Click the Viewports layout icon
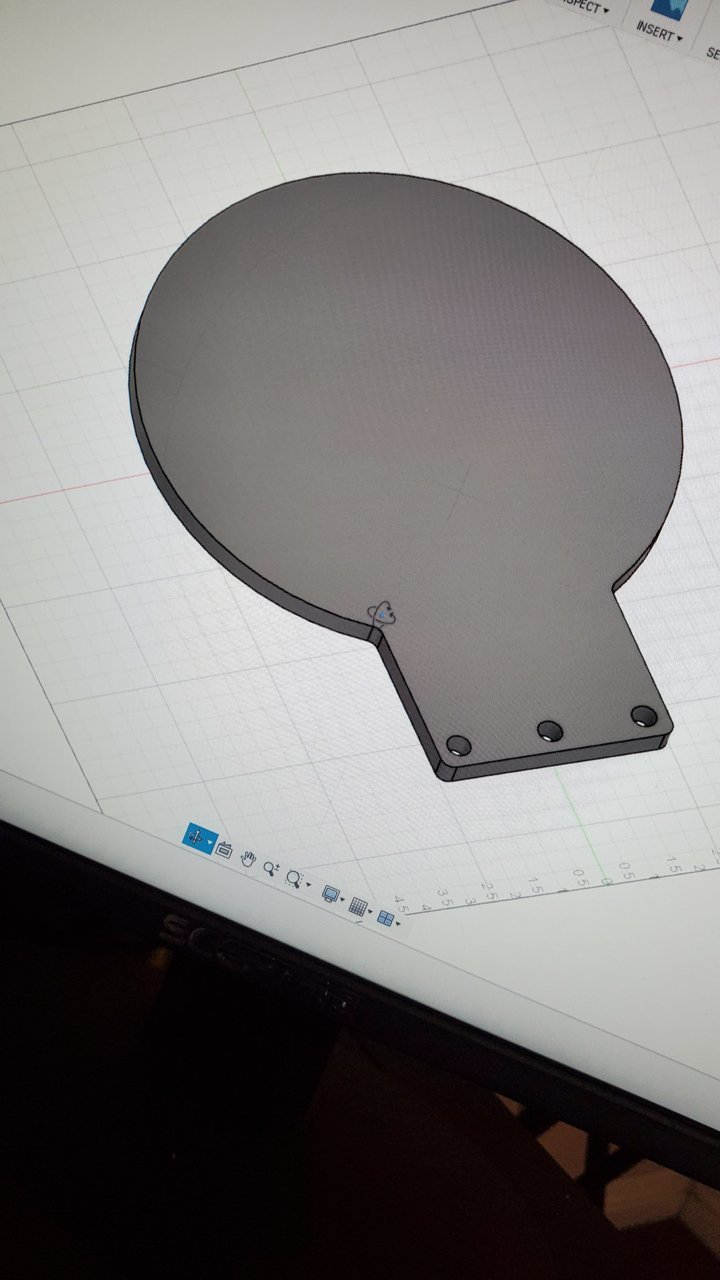The image size is (720, 1280). (386, 917)
